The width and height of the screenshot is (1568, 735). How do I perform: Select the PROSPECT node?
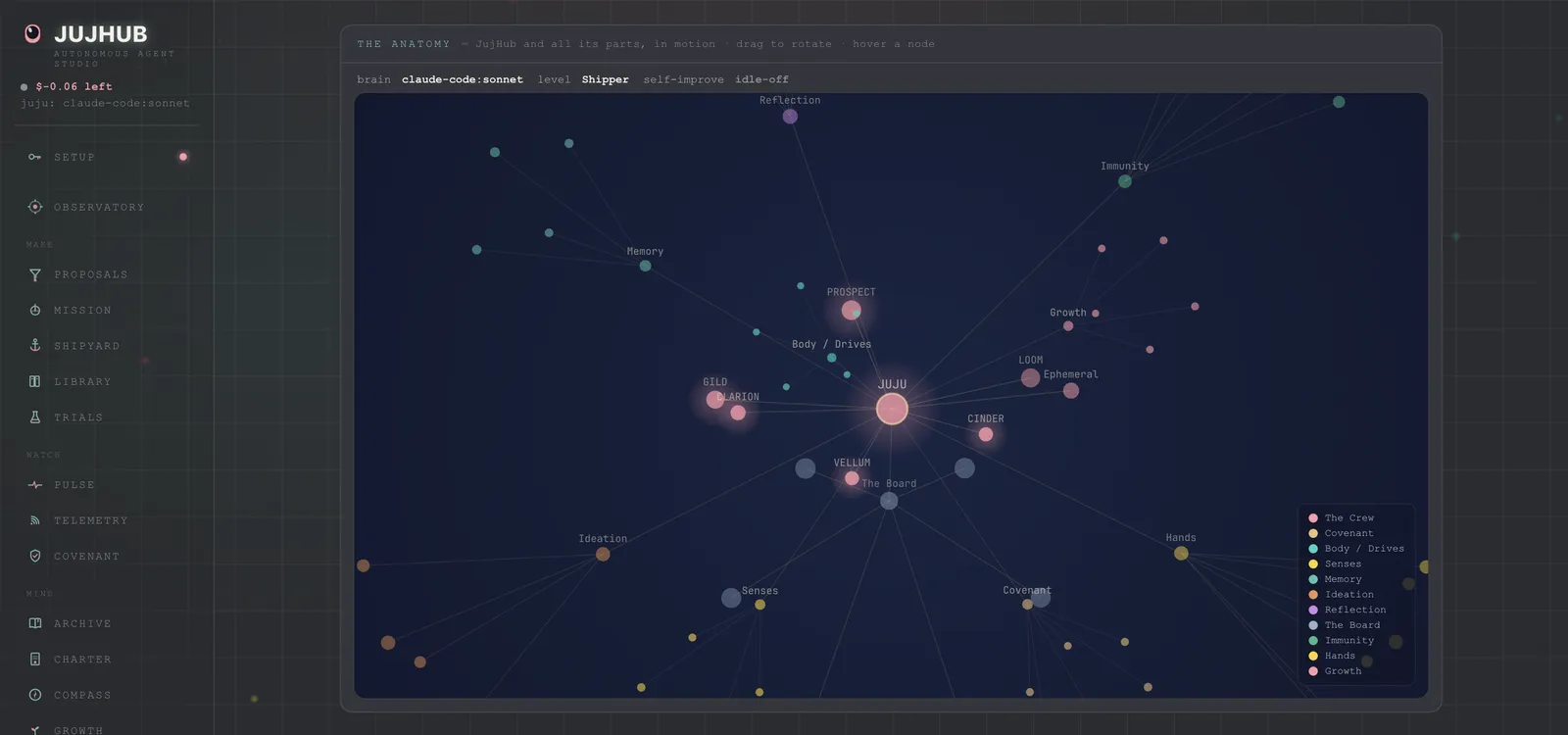[852, 311]
